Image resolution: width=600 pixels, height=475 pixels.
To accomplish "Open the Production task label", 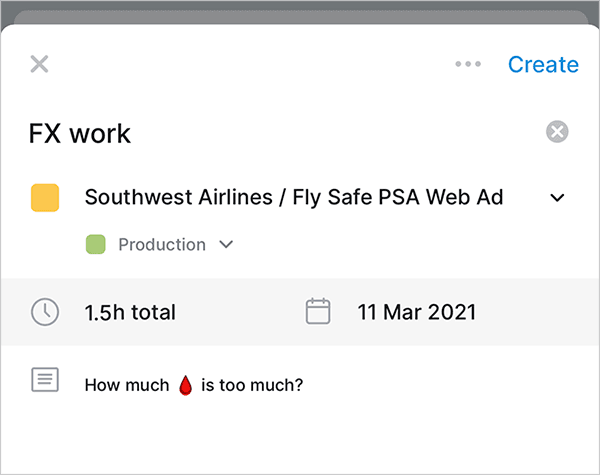I will click(162, 244).
